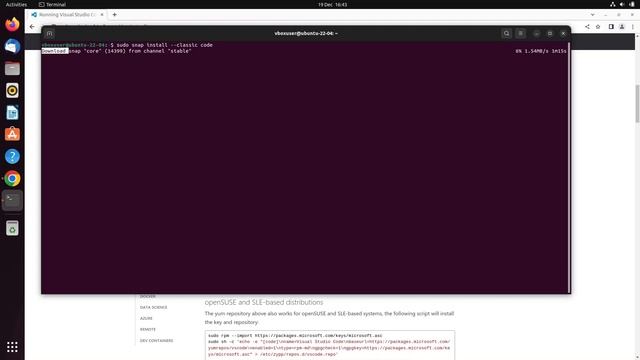Image resolution: width=640 pixels, height=360 pixels.
Task: Open a new Chrome tab
Action: (114, 15)
